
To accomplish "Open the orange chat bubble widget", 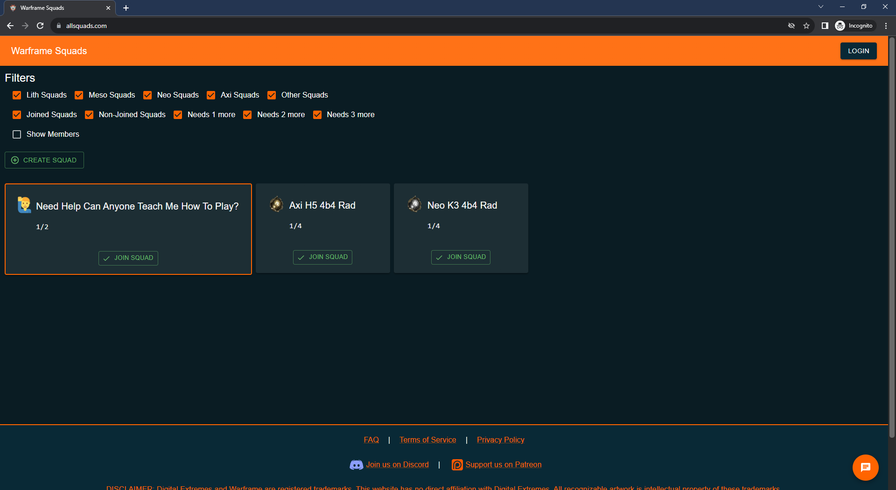I will tap(865, 467).
